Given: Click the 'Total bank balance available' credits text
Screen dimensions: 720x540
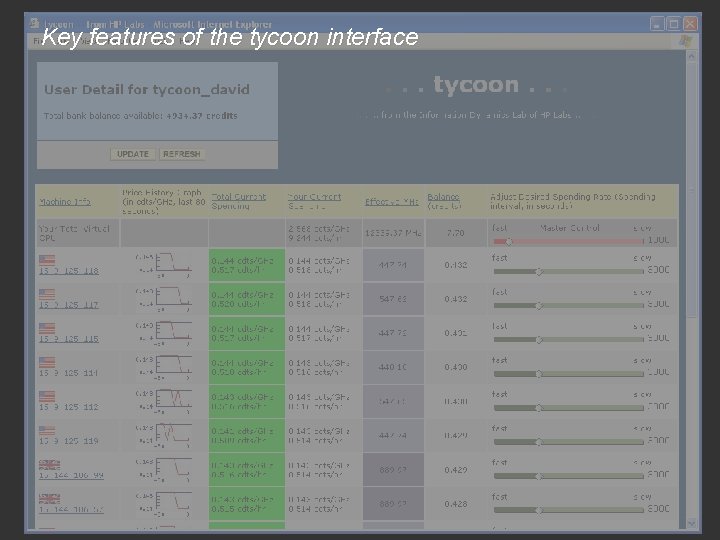Looking at the screenshot, I should tap(141, 116).
